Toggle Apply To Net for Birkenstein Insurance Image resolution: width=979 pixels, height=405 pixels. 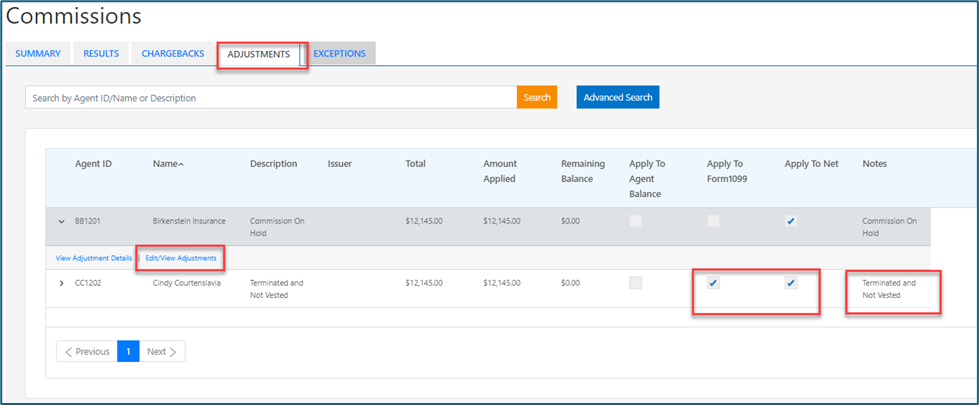tap(791, 221)
